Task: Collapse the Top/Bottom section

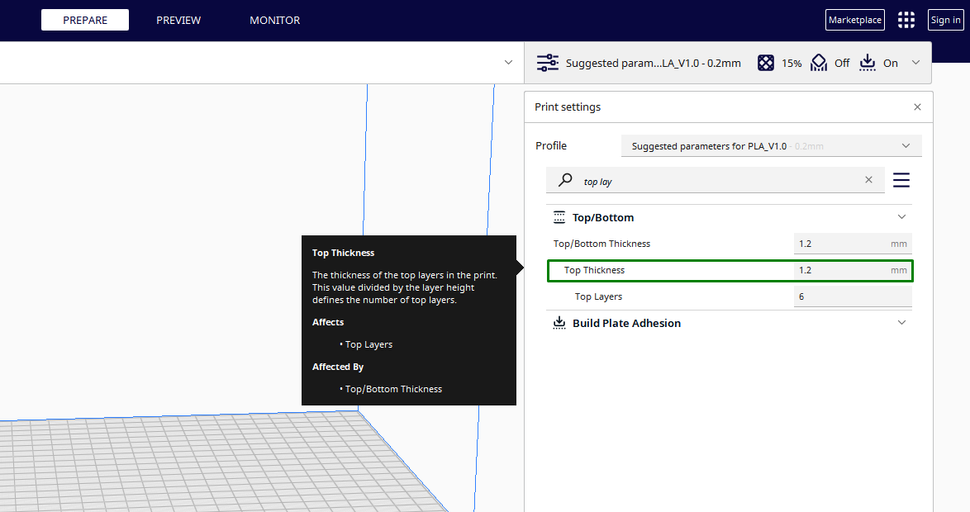Action: (x=901, y=217)
